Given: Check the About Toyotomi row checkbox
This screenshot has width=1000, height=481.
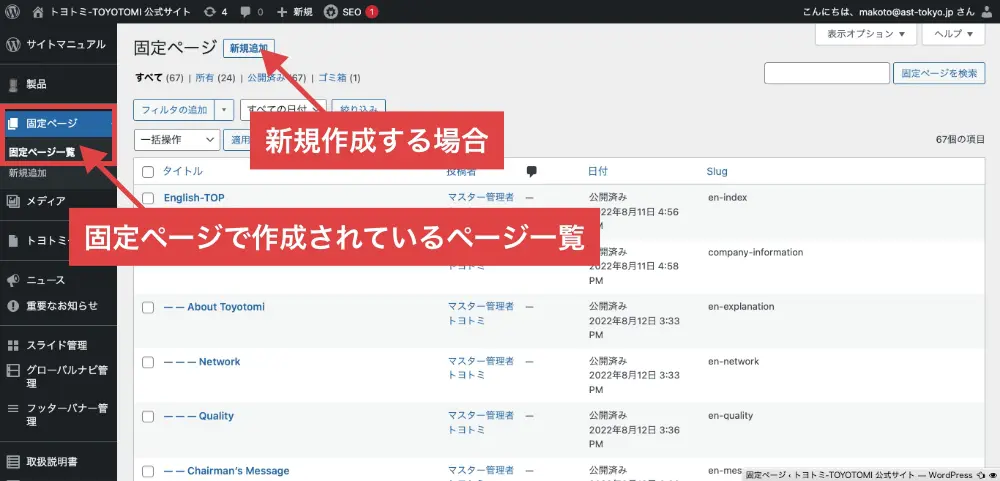Looking at the screenshot, I should click(x=148, y=307).
